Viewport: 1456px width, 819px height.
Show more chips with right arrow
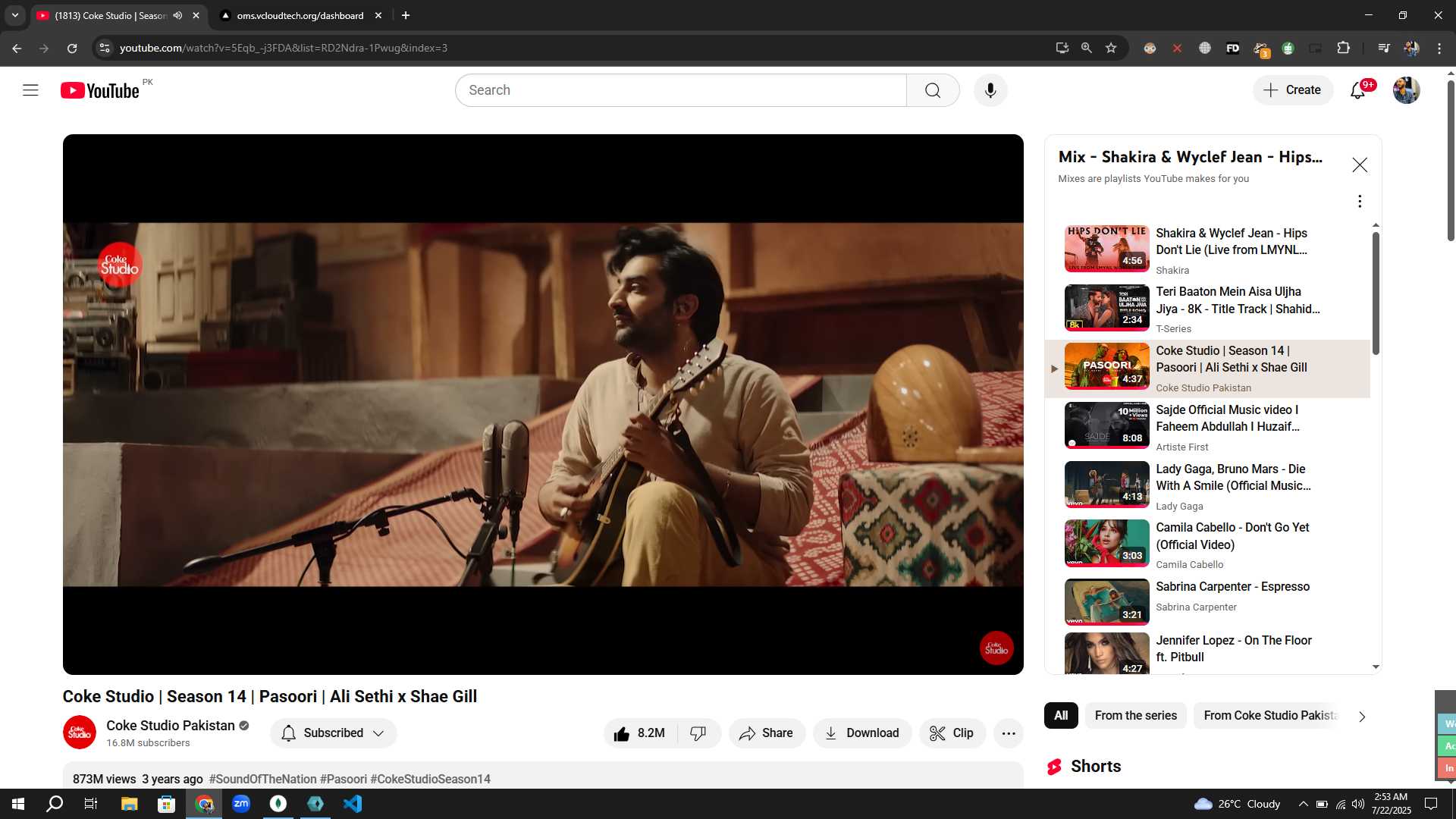tap(1362, 717)
